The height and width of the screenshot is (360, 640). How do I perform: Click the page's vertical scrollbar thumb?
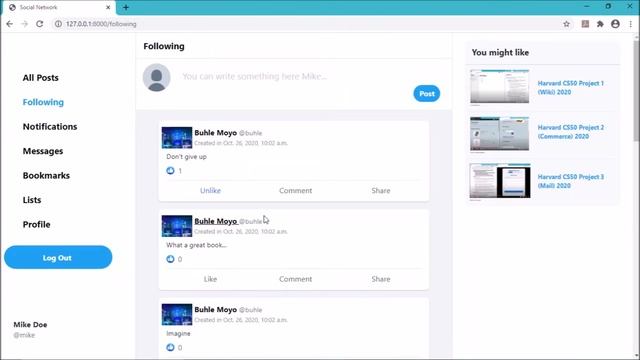(636, 90)
